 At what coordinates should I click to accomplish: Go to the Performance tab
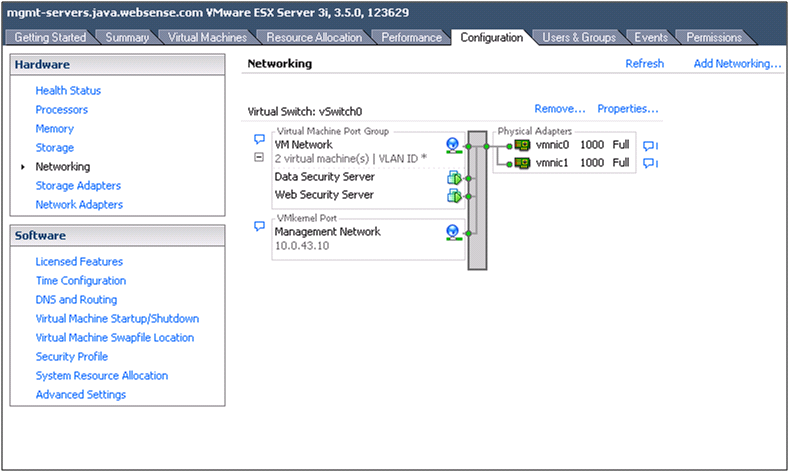click(411, 37)
